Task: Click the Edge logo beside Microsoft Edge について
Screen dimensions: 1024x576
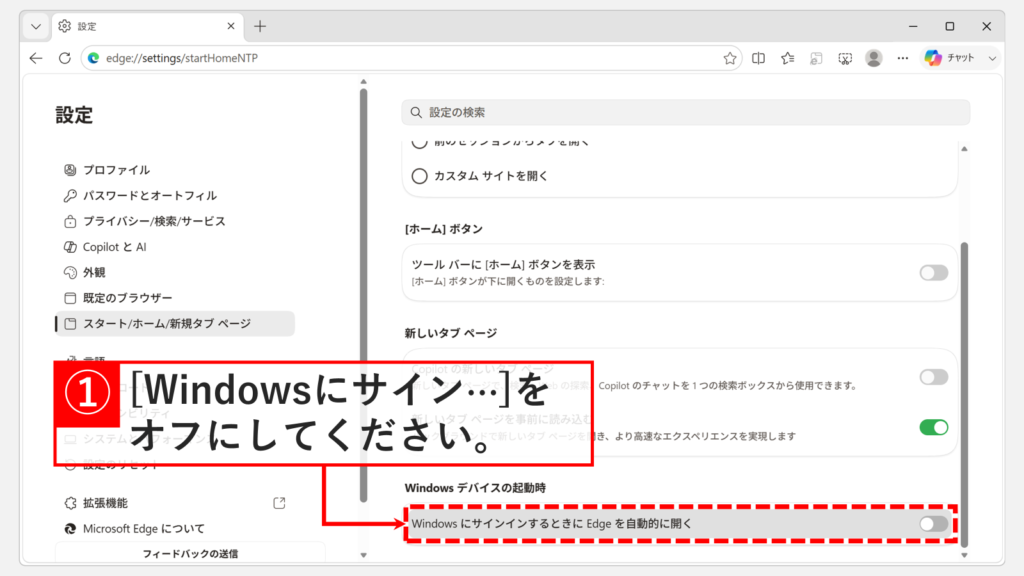Action: (x=70, y=528)
